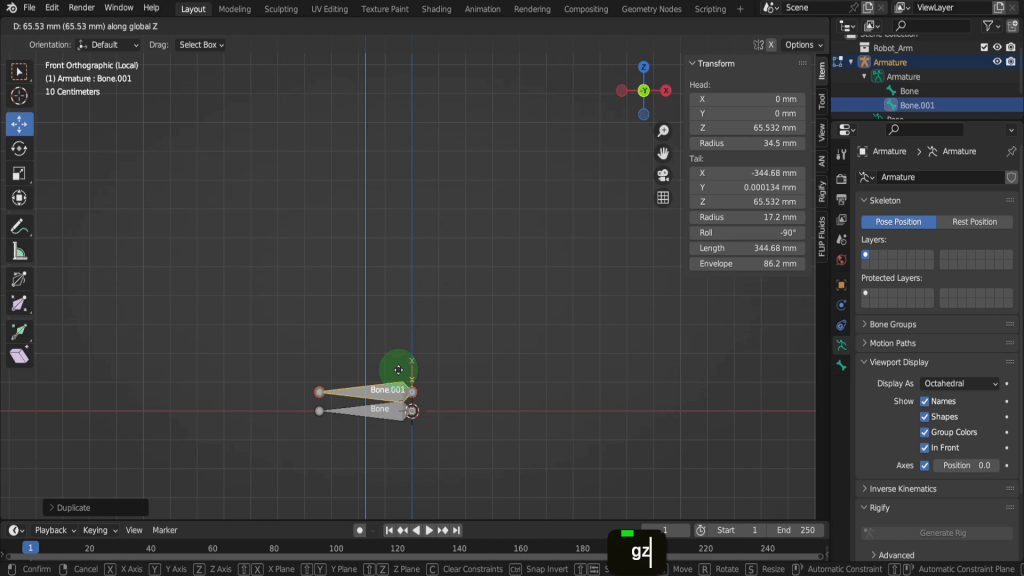Select the Rotate tool in toolbar

pyautogui.click(x=19, y=149)
